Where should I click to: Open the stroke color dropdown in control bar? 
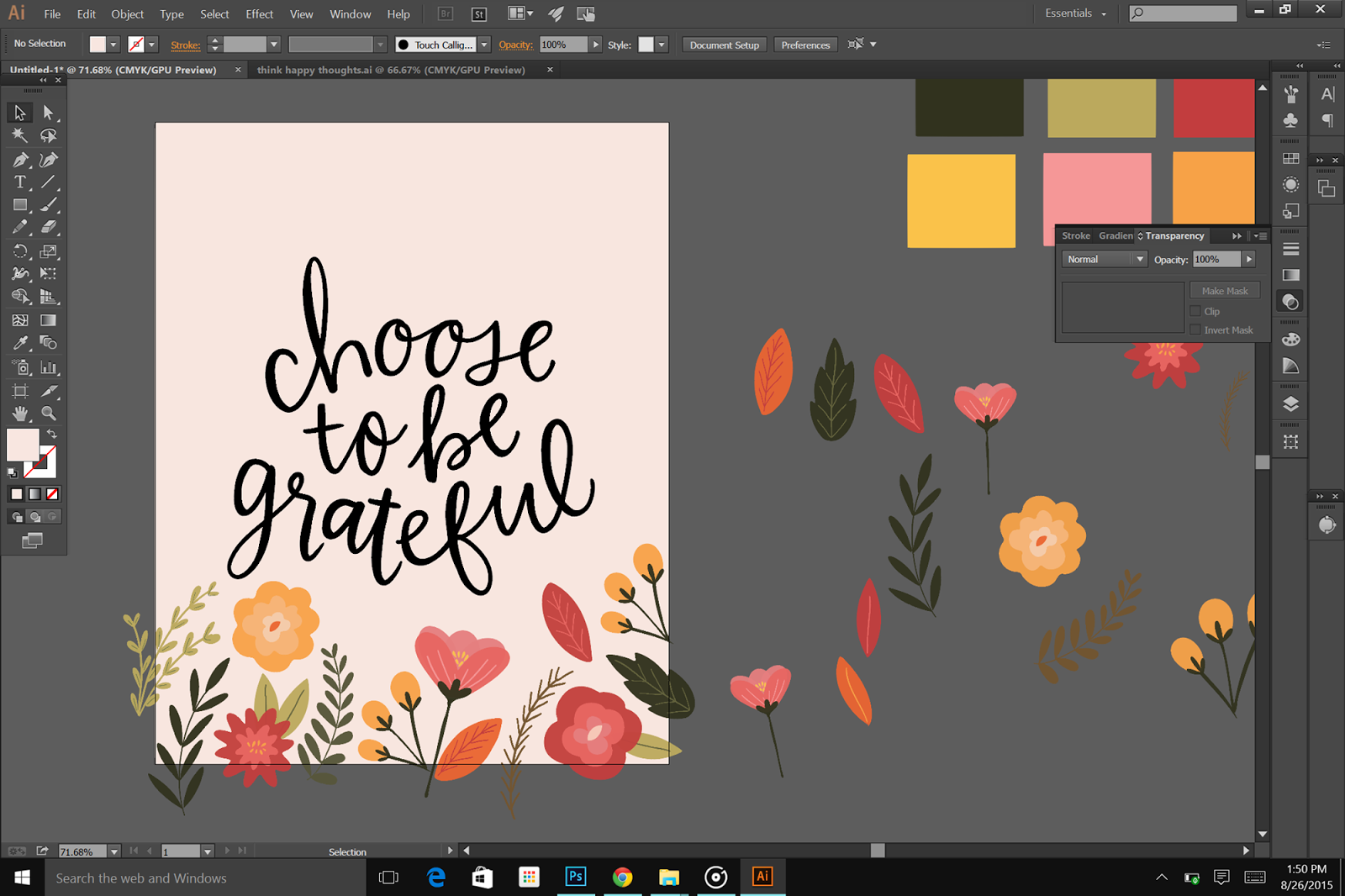tap(152, 45)
